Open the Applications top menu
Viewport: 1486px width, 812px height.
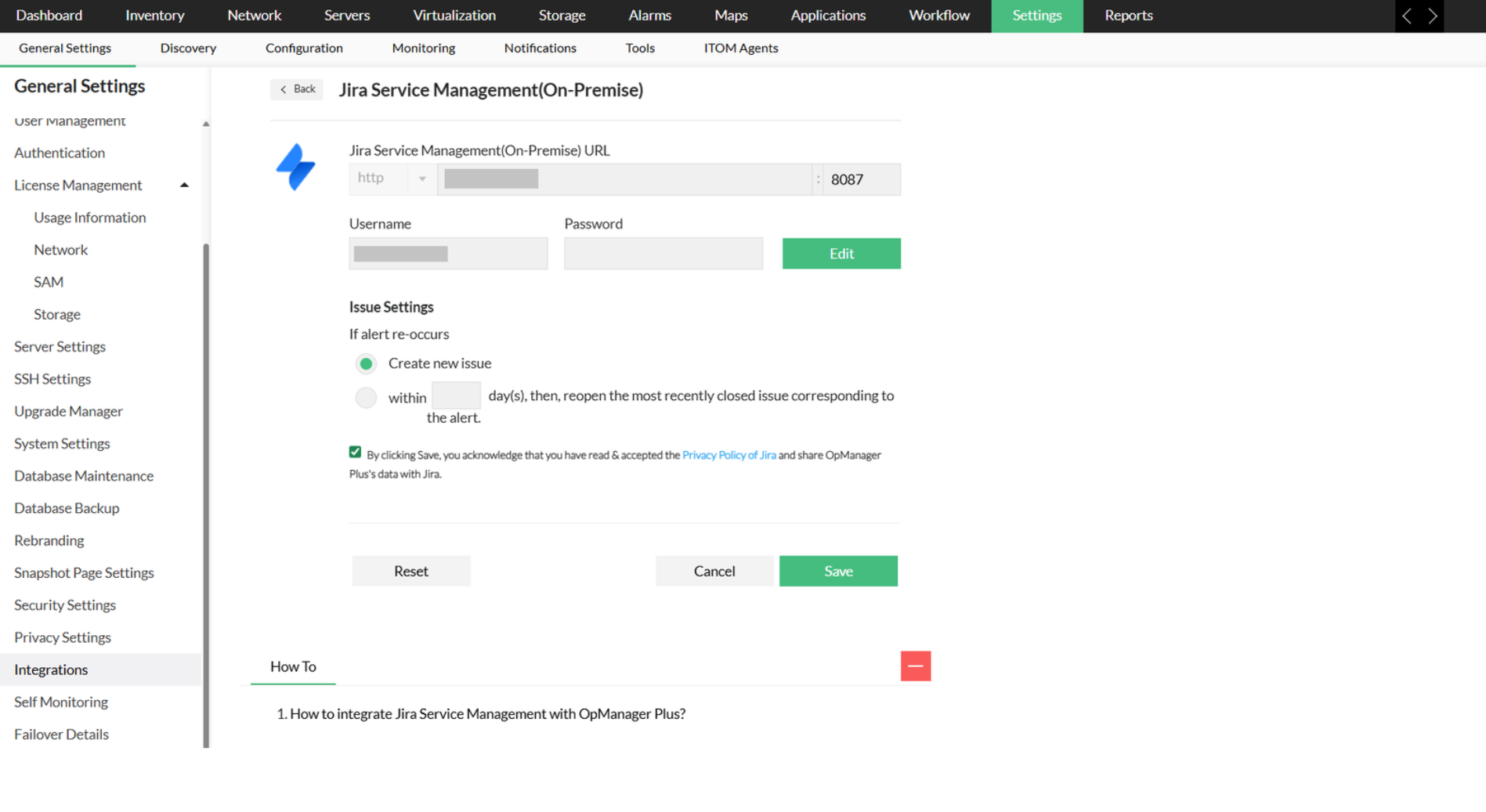[x=828, y=16]
